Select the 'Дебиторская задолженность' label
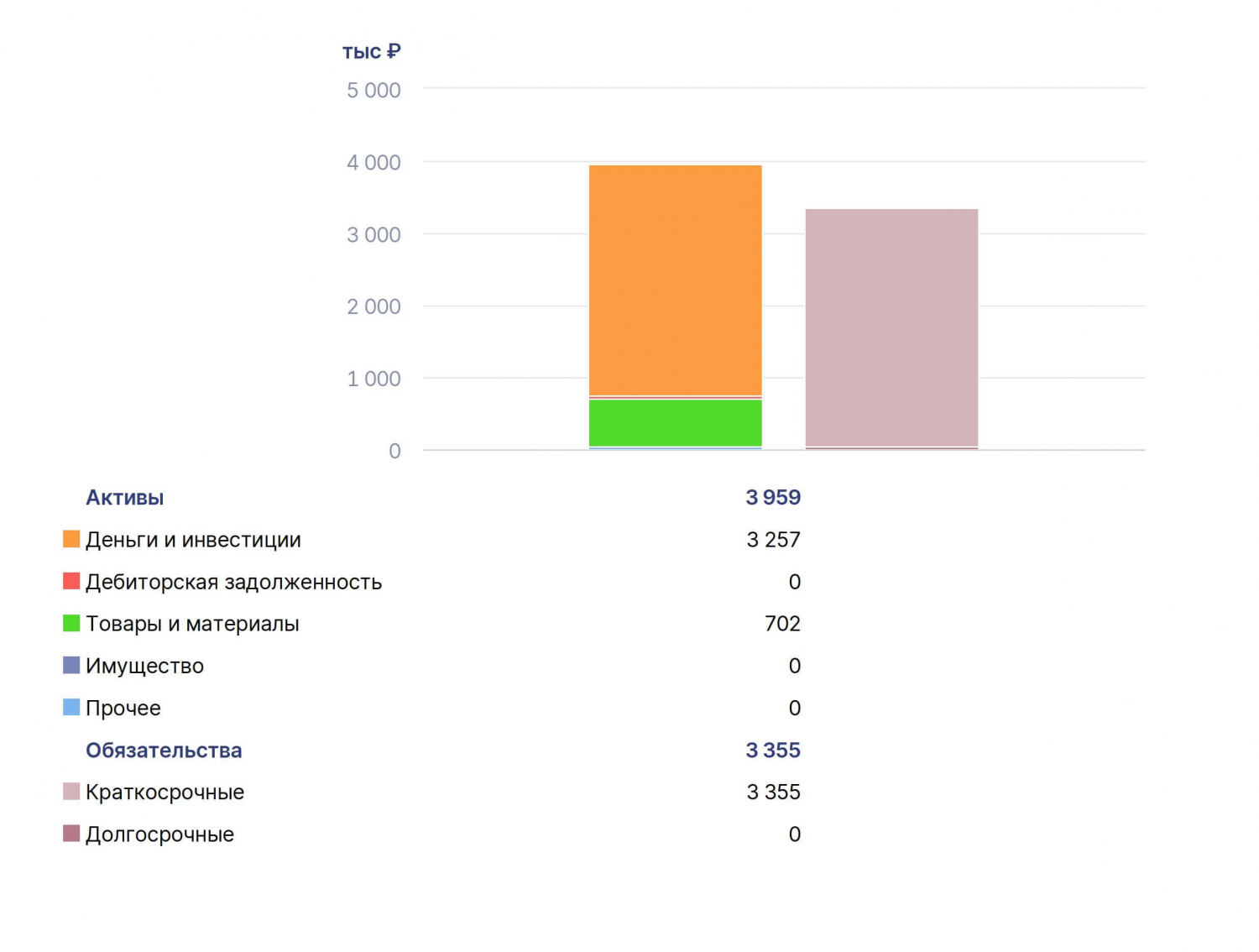 [233, 582]
